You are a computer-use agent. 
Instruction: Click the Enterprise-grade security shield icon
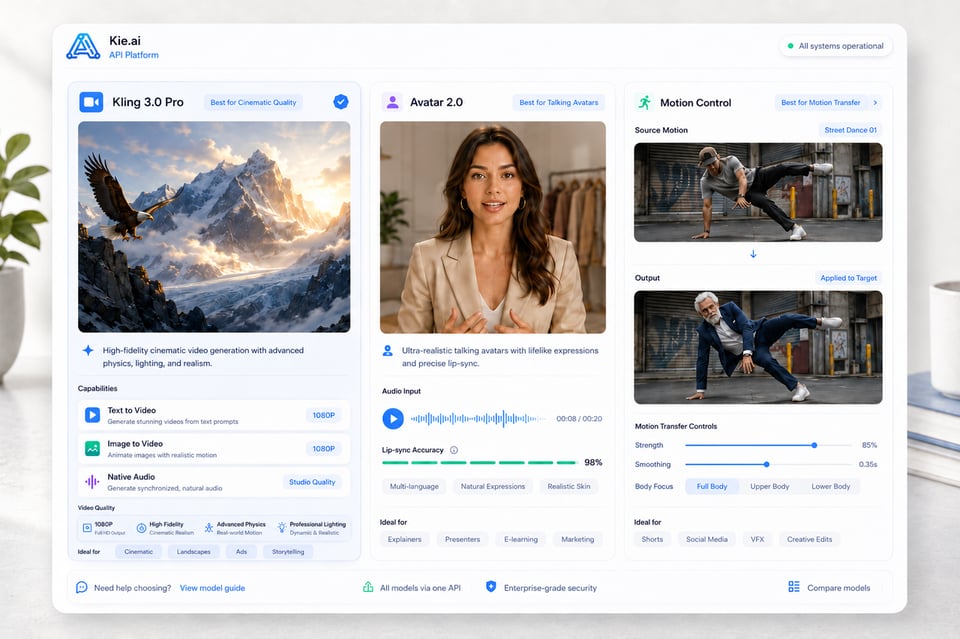pyautogui.click(x=491, y=587)
